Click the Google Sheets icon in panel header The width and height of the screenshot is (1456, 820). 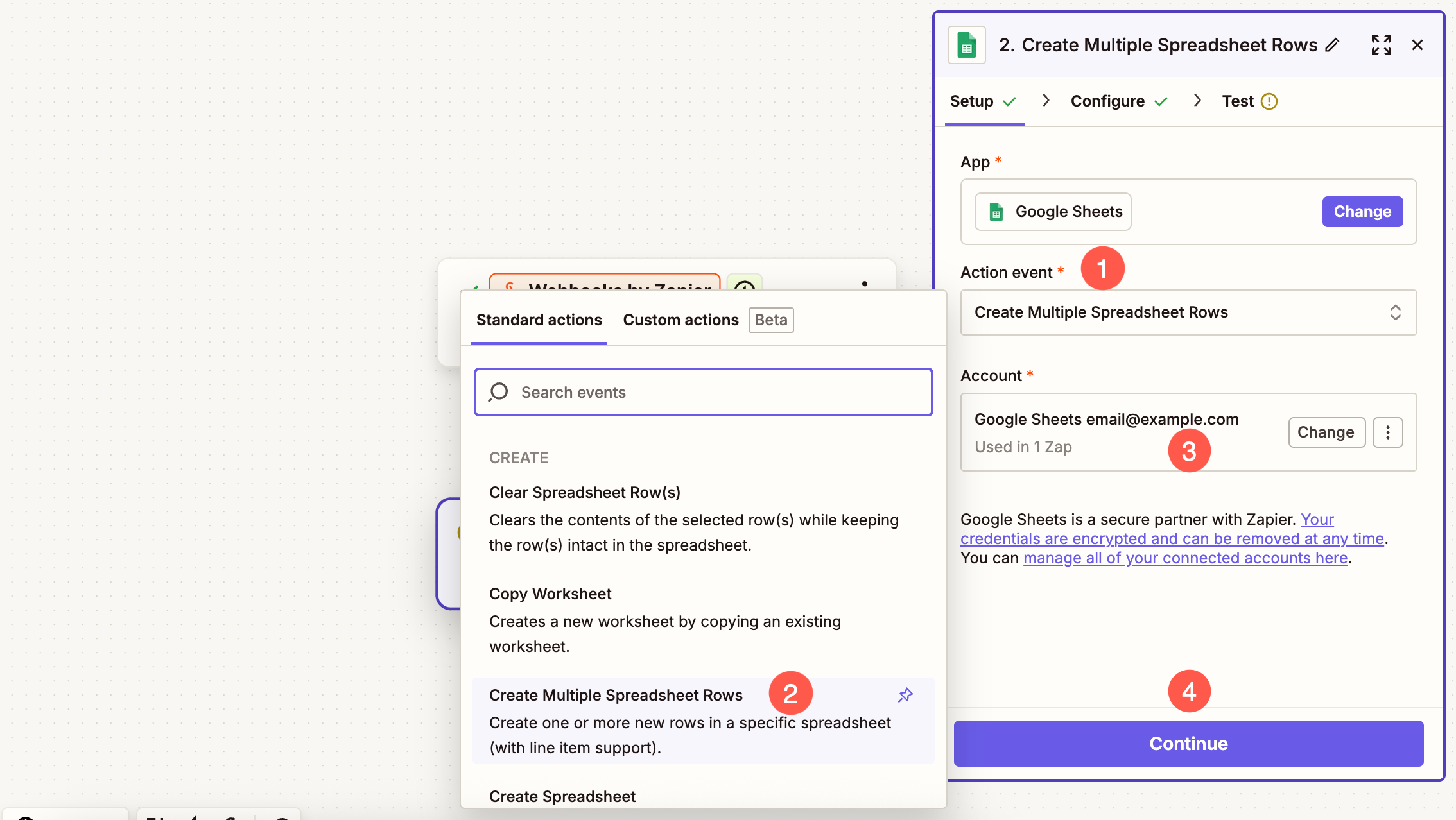pyautogui.click(x=967, y=46)
